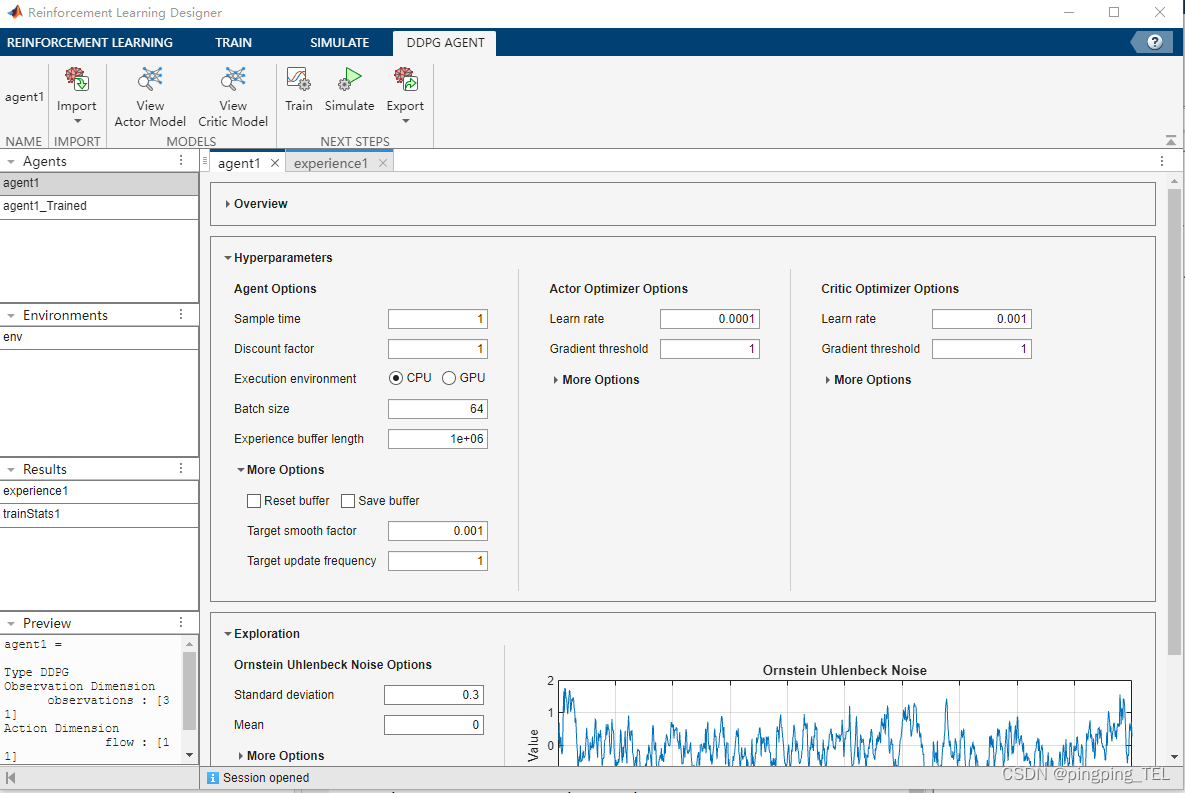This screenshot has width=1185, height=793.
Task: Click the MATLAB logo in title bar
Action: [x=14, y=12]
